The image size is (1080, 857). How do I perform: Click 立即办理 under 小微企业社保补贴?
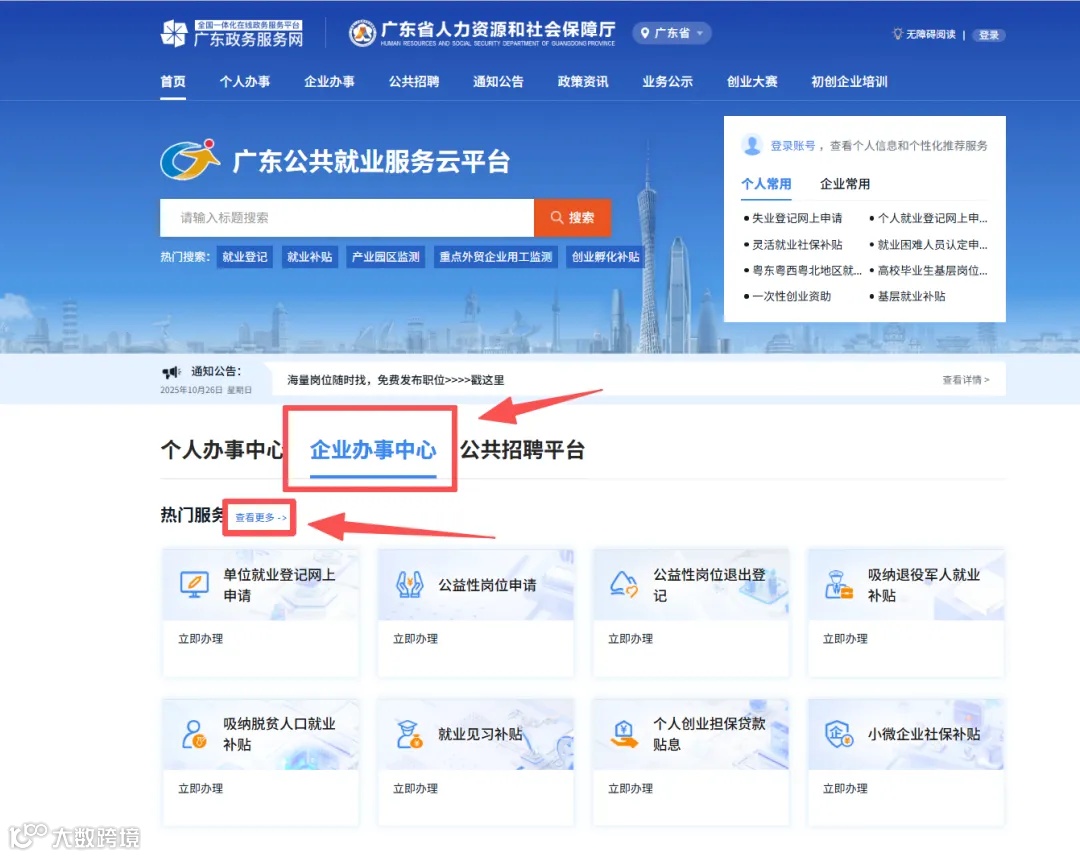845,788
